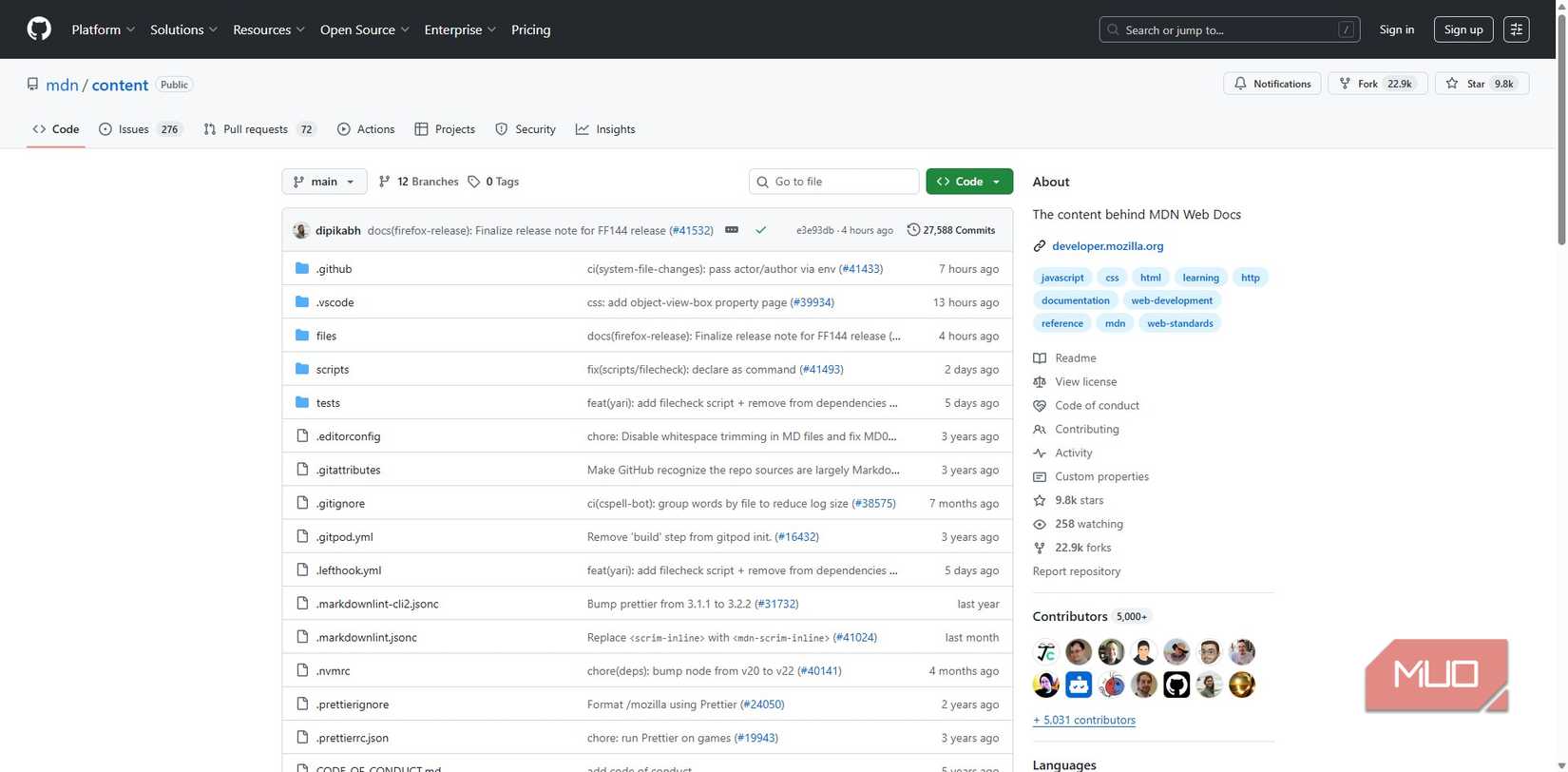Expand the Resources menu
Screen dimensions: 1568x772
click(269, 29)
